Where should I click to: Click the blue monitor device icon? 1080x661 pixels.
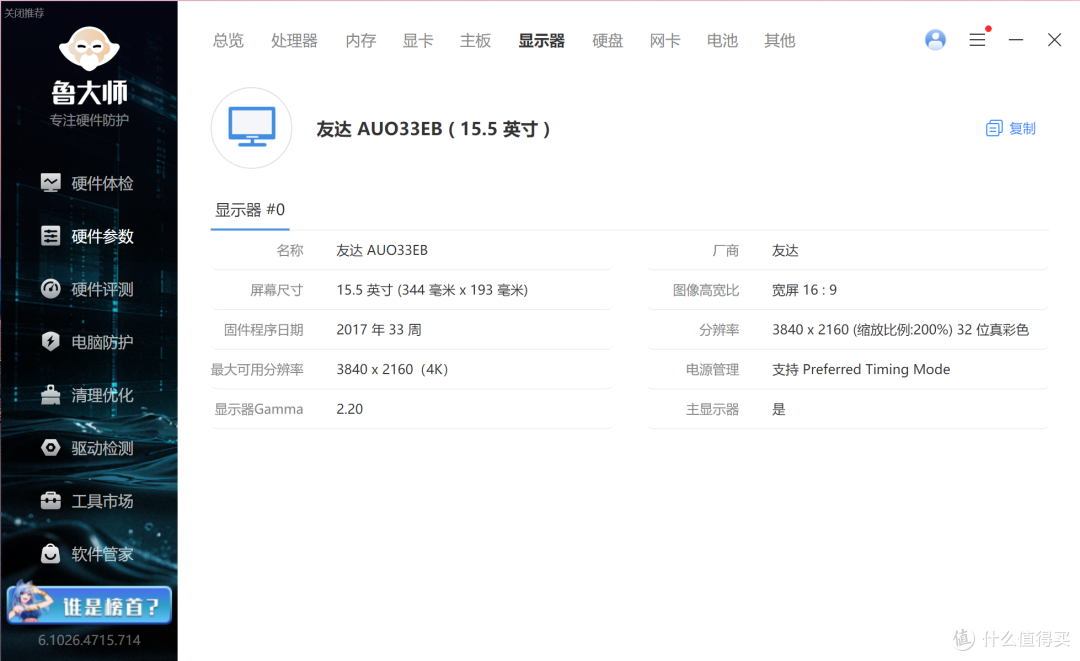point(251,128)
